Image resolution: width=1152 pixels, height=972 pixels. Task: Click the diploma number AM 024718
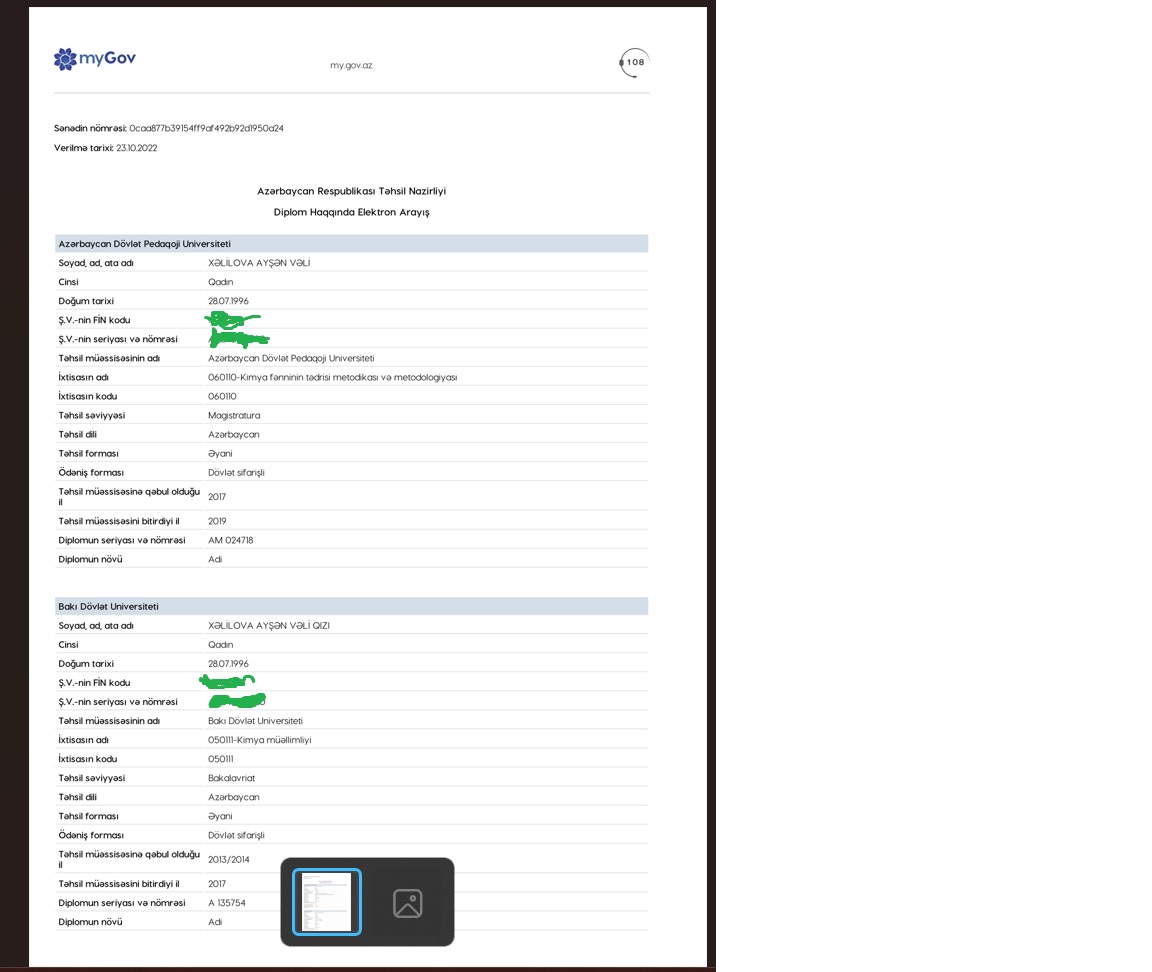231,541
